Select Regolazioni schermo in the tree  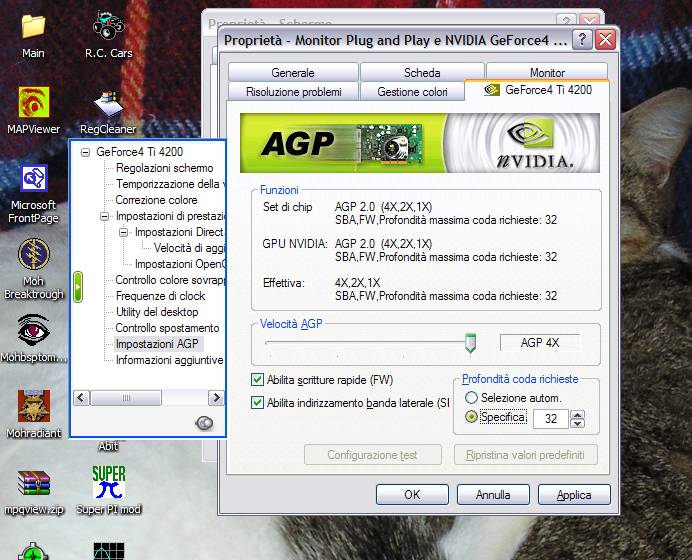click(x=164, y=168)
